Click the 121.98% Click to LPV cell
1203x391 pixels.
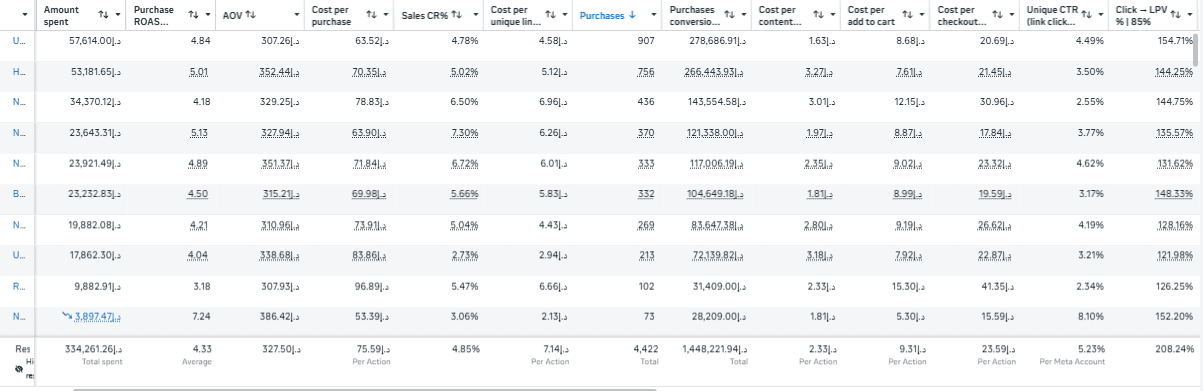[x=1175, y=255]
